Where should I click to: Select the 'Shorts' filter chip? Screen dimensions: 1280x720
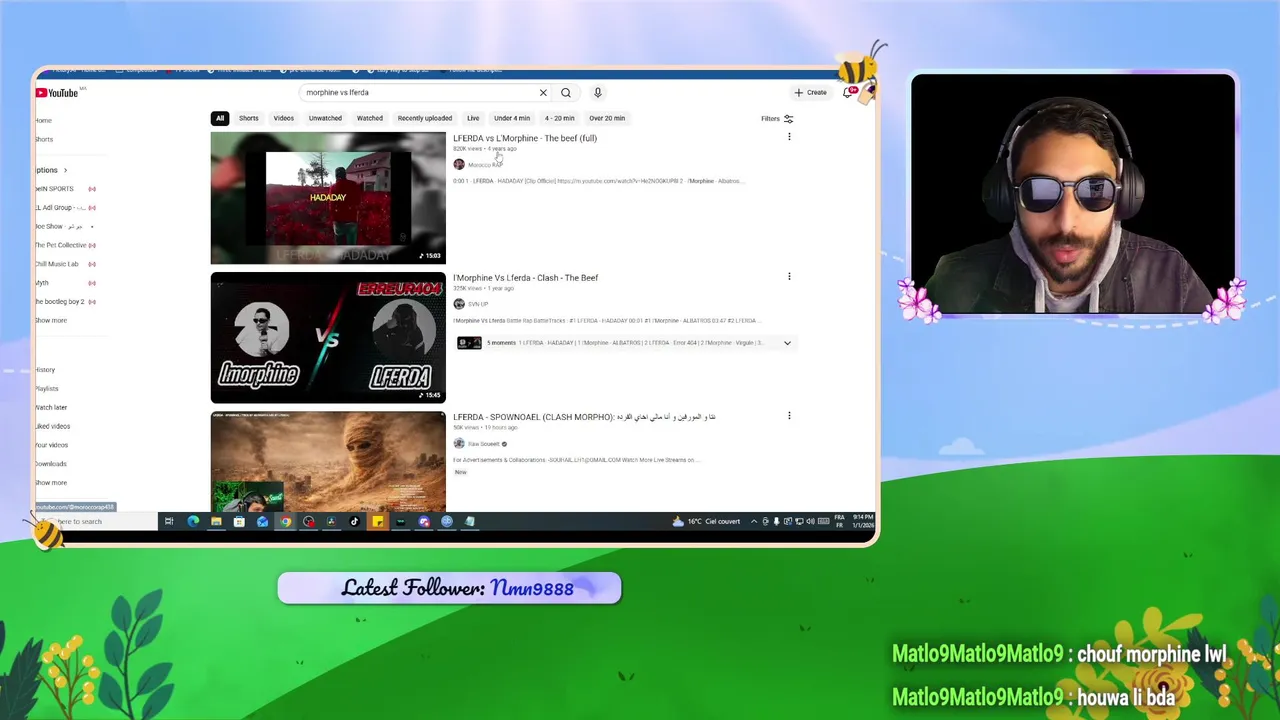click(248, 118)
